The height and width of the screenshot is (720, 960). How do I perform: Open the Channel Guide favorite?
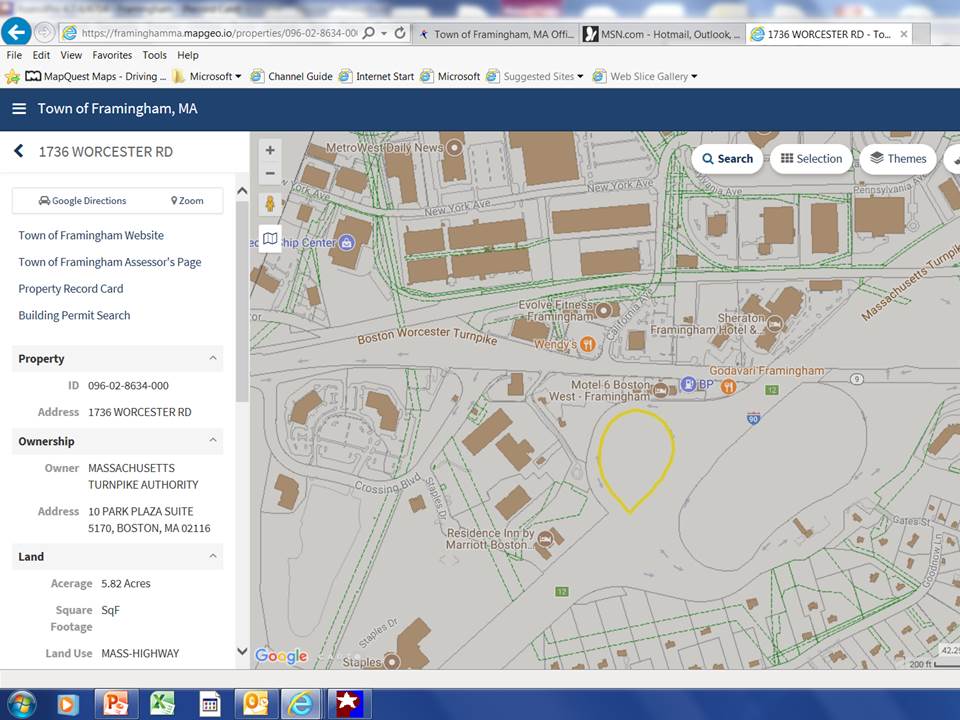coord(292,77)
